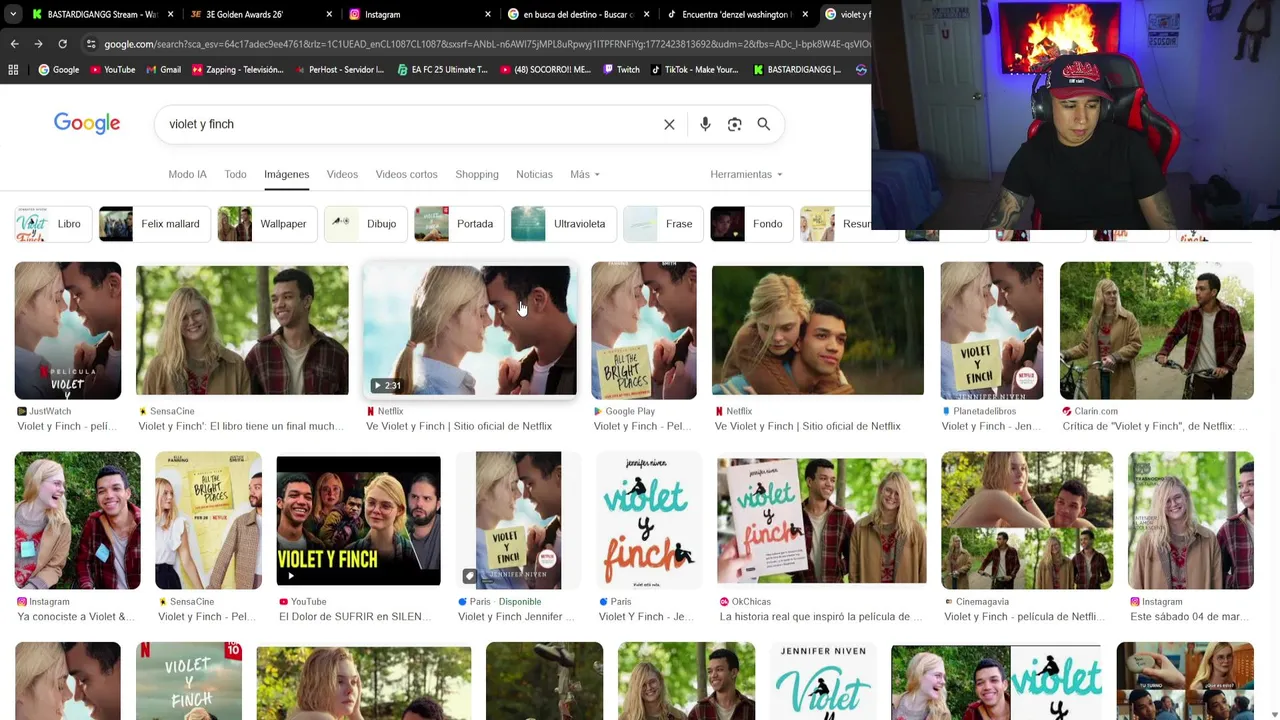
Task: Open Google Lens image search
Action: pyautogui.click(x=734, y=124)
